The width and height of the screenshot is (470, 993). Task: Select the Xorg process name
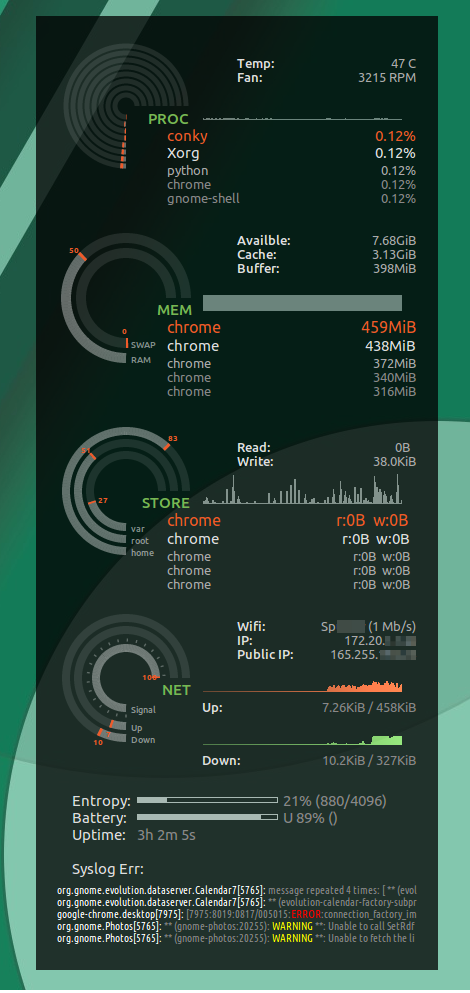pos(183,153)
